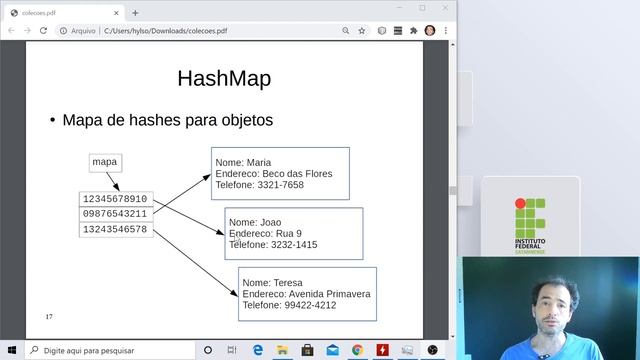Screen dimensions: 640x360
Task: Close the colecoes.pdf tab
Action: pyautogui.click(x=116, y=13)
